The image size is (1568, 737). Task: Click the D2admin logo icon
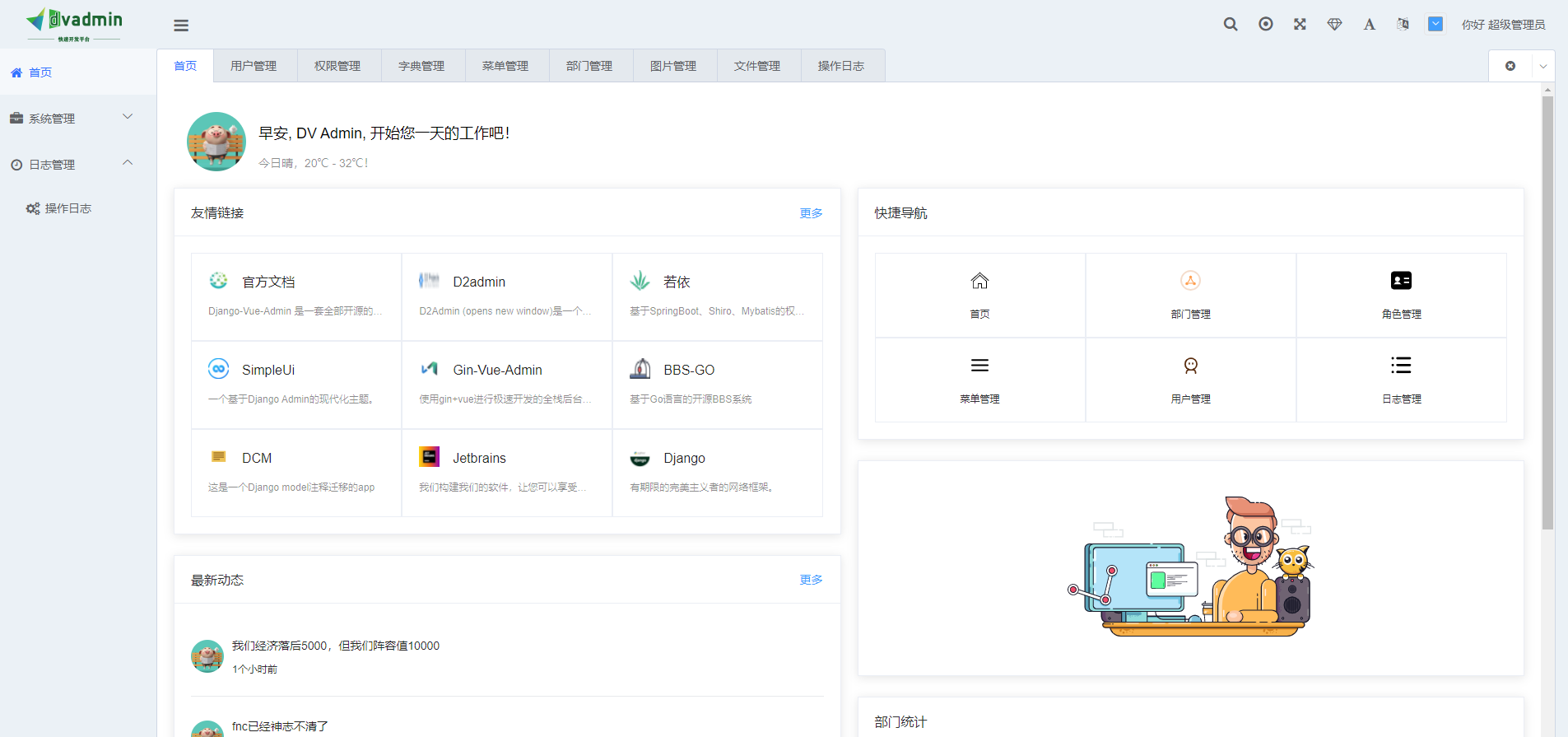pyautogui.click(x=429, y=281)
